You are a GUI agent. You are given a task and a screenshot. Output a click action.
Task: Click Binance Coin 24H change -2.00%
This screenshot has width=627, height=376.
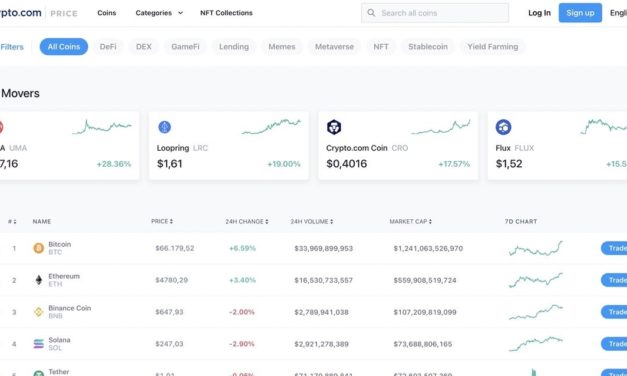[x=242, y=312]
